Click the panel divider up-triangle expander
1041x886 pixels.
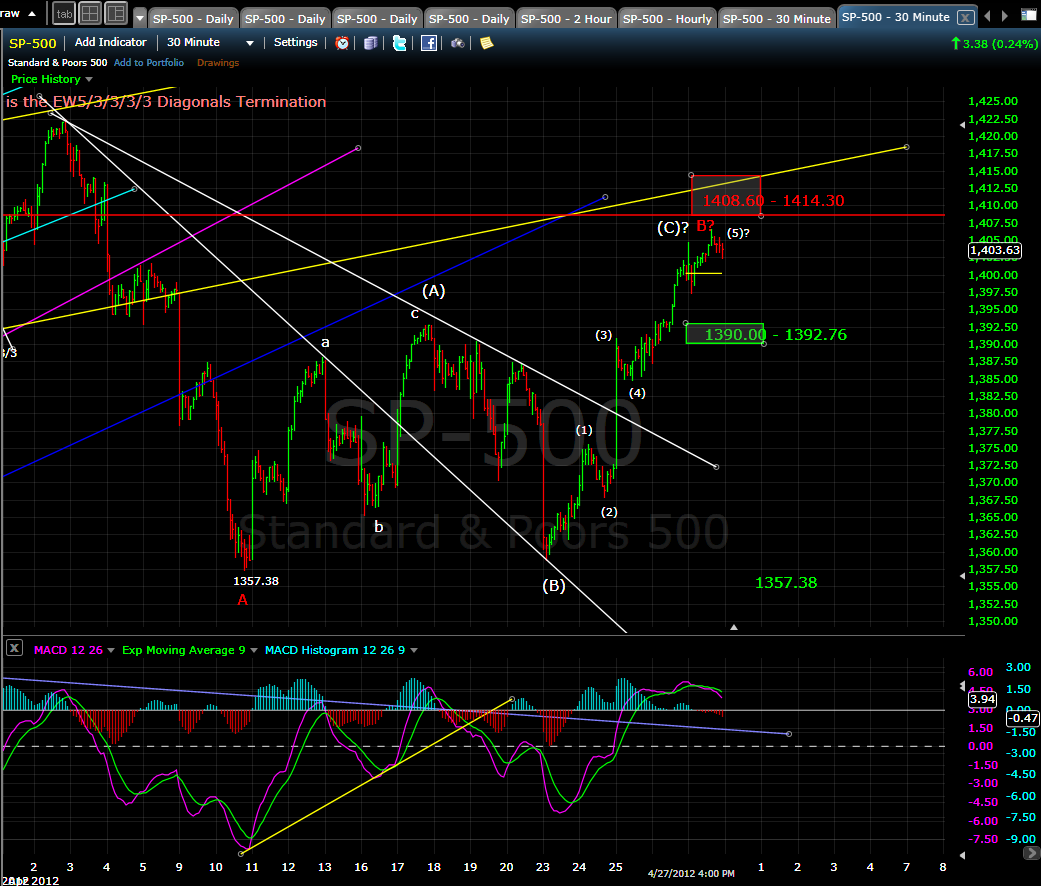pos(734,627)
